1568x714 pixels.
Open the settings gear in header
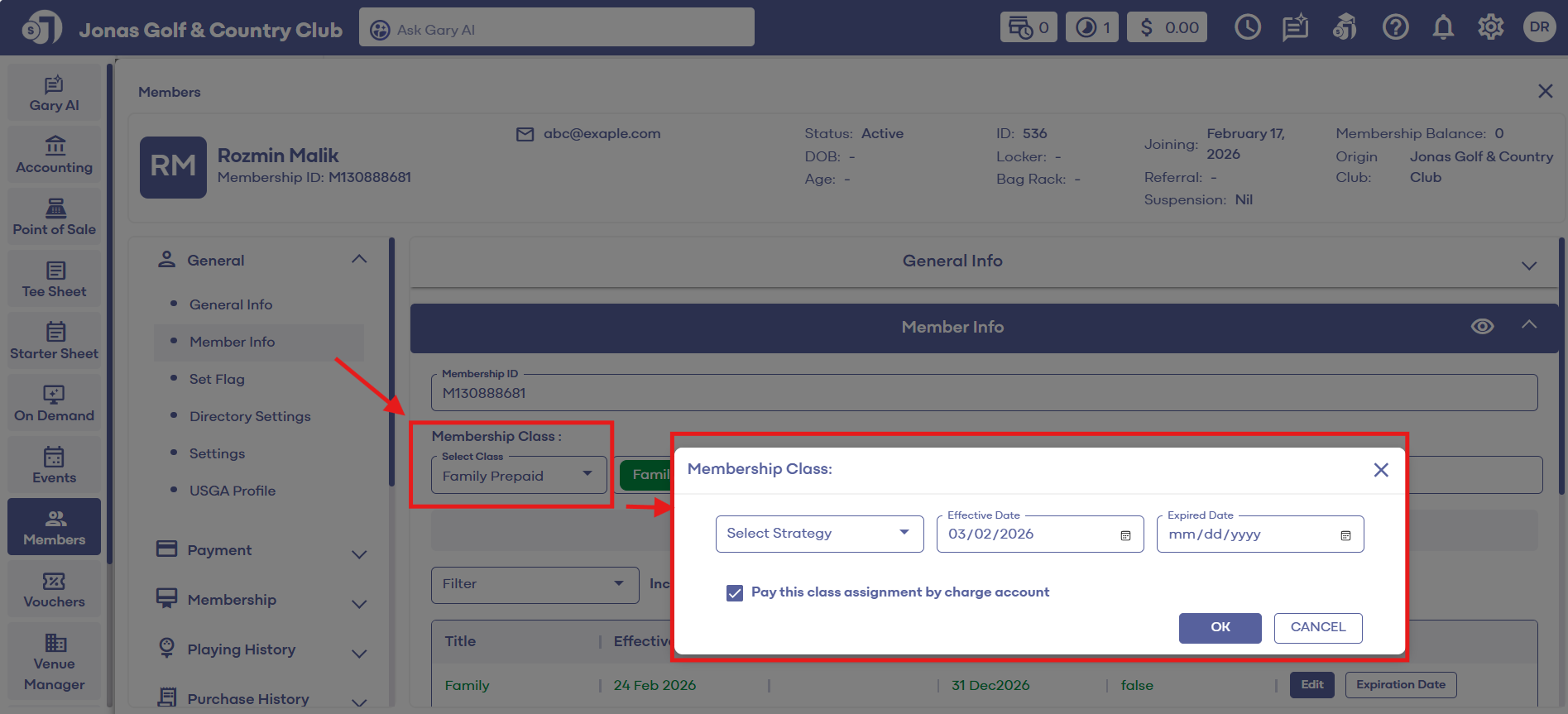tap(1490, 27)
